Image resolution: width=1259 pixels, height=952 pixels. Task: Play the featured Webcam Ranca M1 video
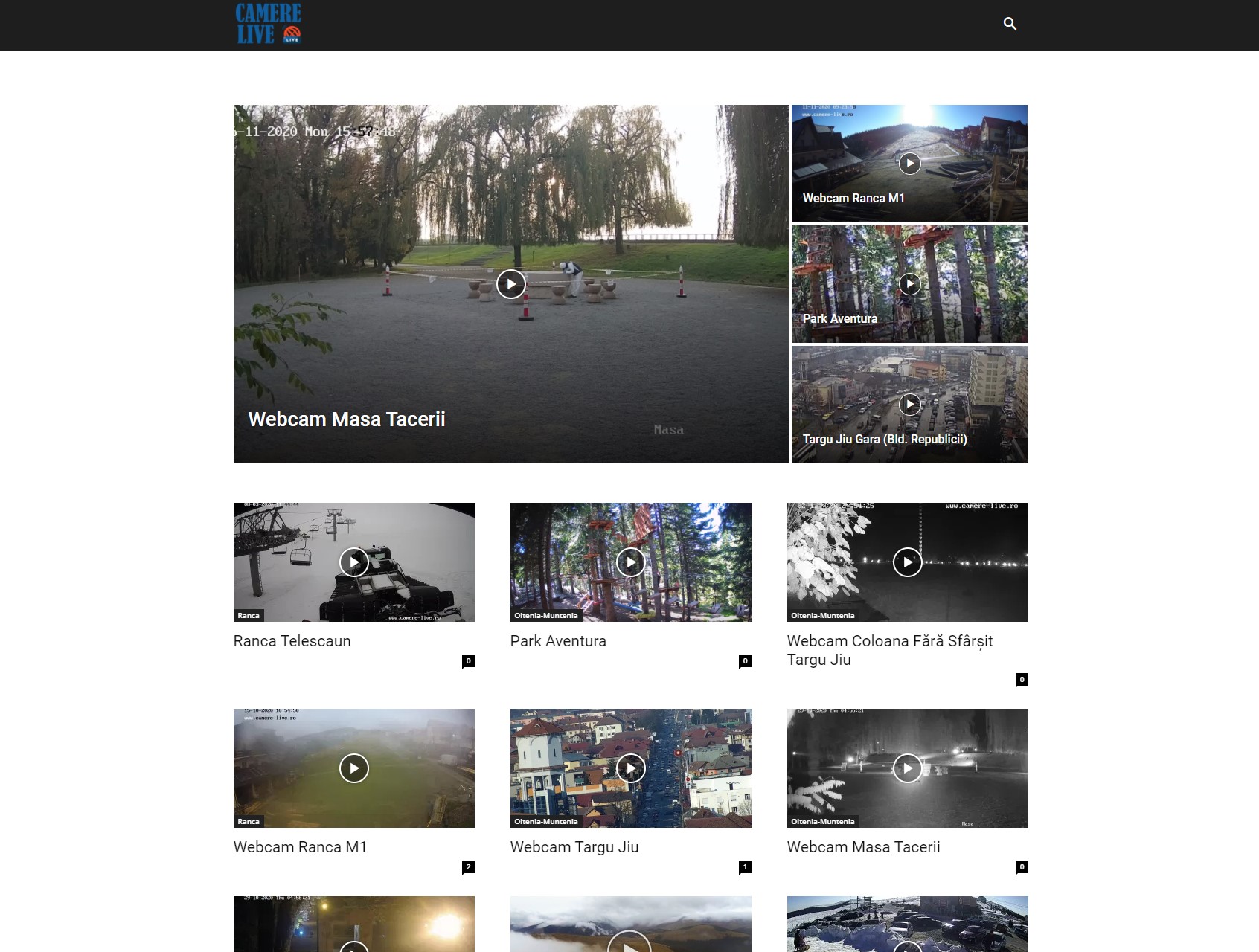909,164
